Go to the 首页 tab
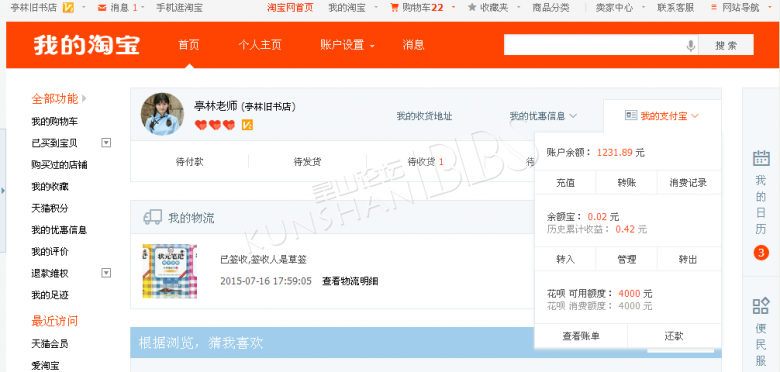 [189, 45]
